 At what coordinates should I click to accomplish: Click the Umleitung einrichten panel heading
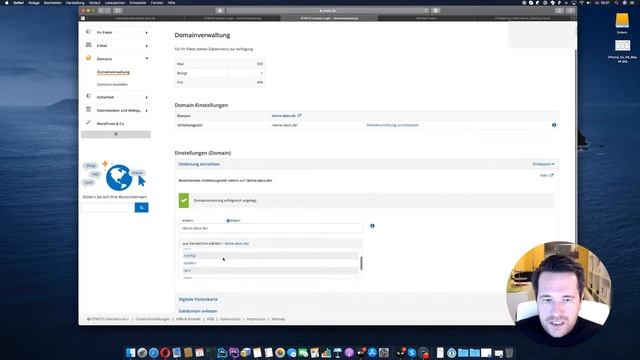[x=199, y=164]
